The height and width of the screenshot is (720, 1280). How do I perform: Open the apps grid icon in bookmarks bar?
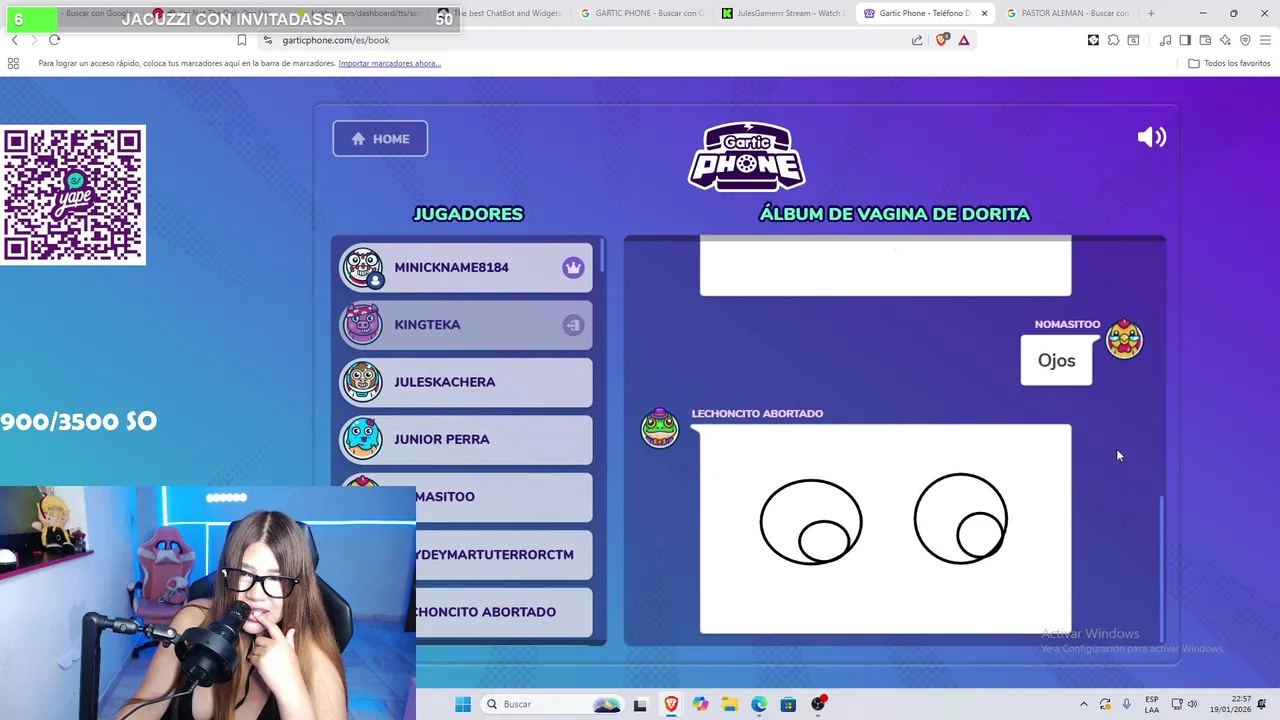[13, 63]
